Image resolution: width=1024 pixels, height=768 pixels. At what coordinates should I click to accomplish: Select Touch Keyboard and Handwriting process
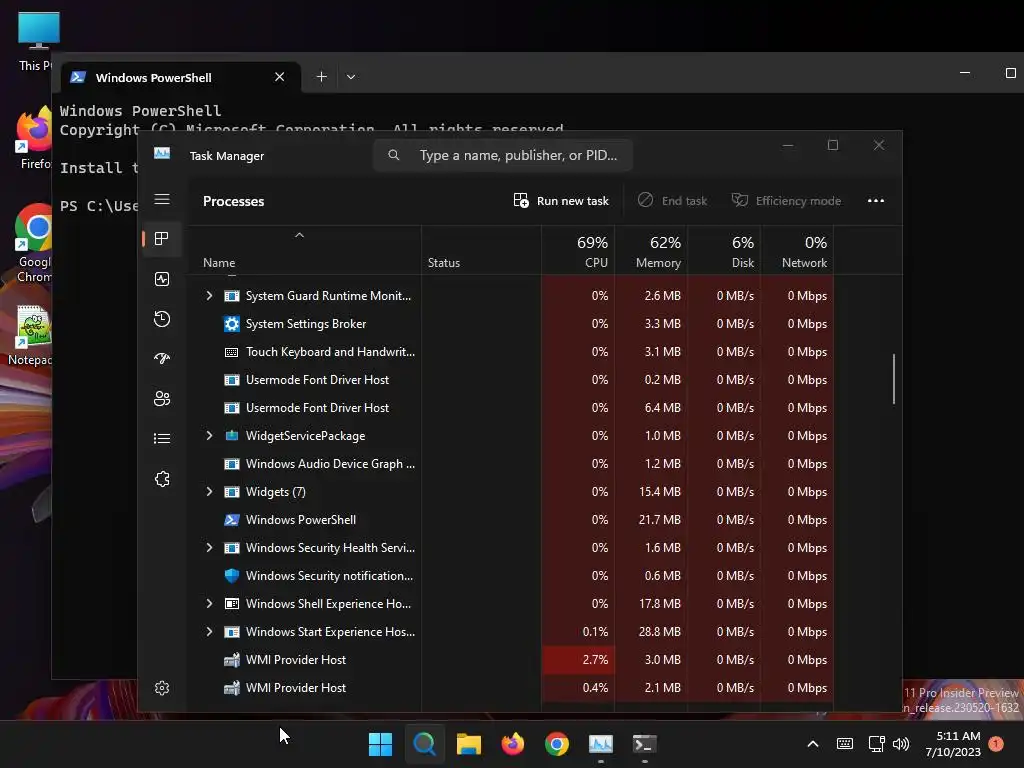coord(510,352)
